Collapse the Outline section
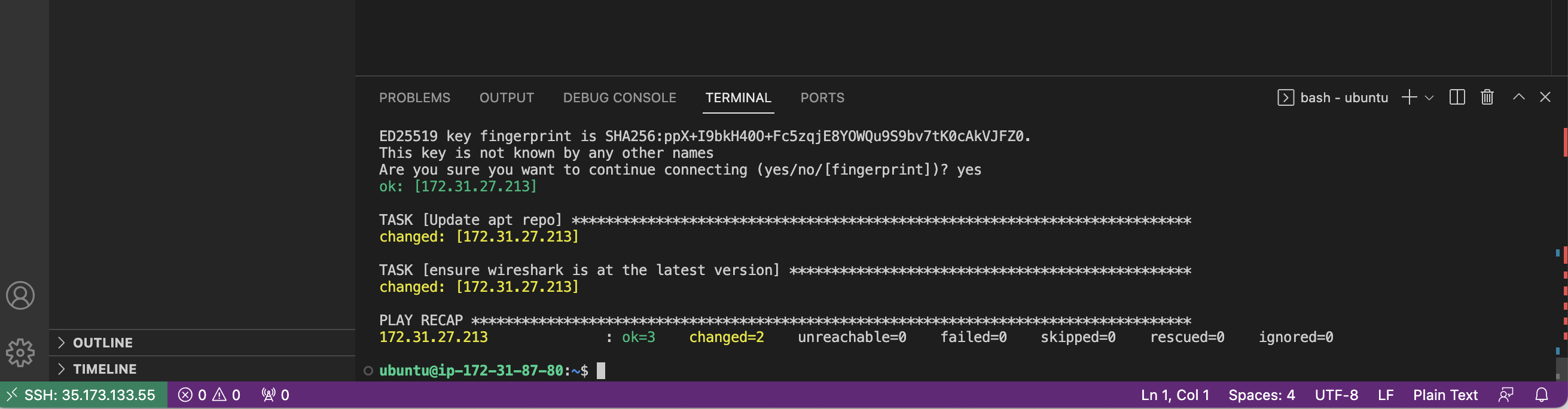This screenshot has height=409, width=1568. click(x=102, y=342)
